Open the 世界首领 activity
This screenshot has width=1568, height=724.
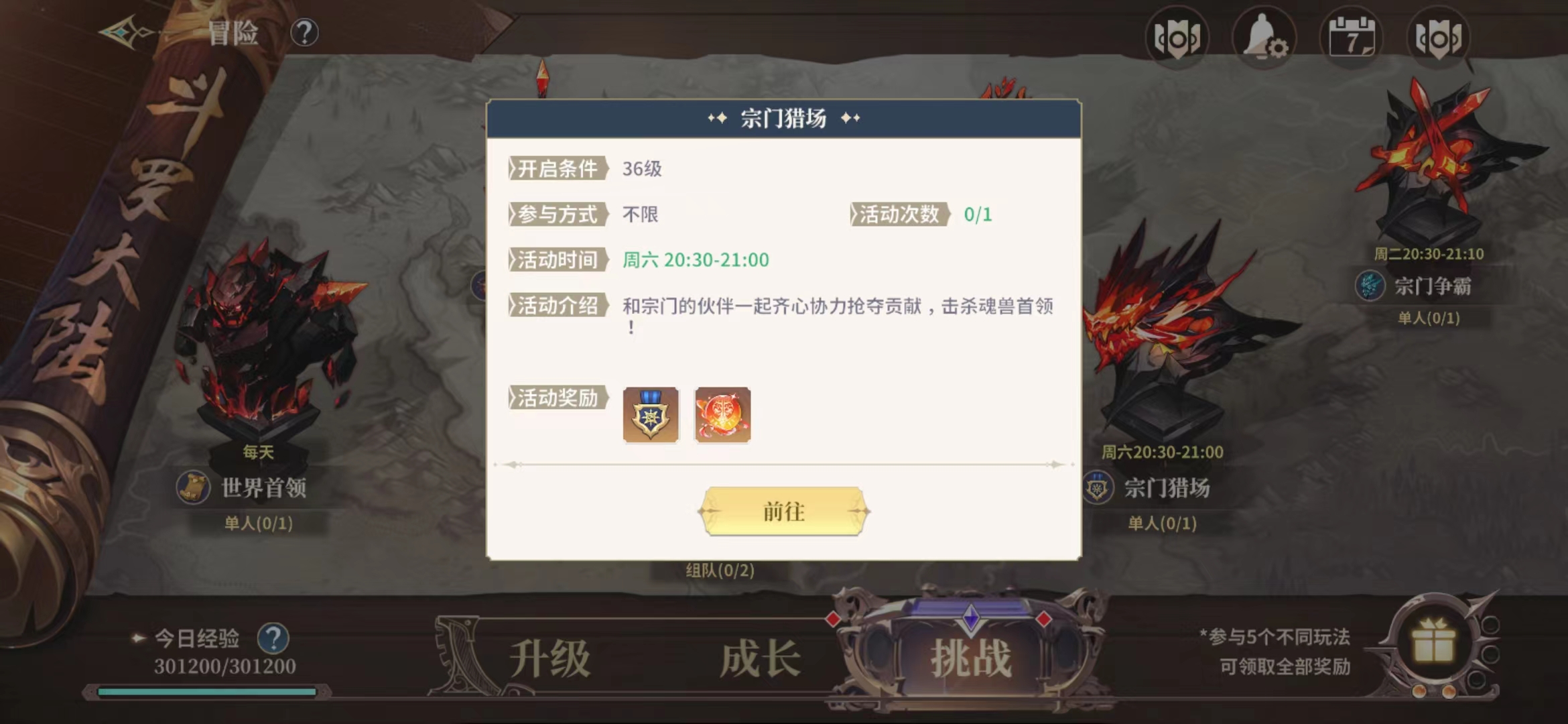point(263,488)
